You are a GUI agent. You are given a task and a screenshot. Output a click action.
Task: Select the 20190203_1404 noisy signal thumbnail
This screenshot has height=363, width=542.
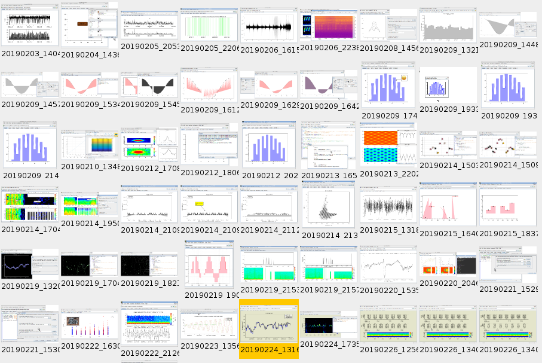(30, 25)
